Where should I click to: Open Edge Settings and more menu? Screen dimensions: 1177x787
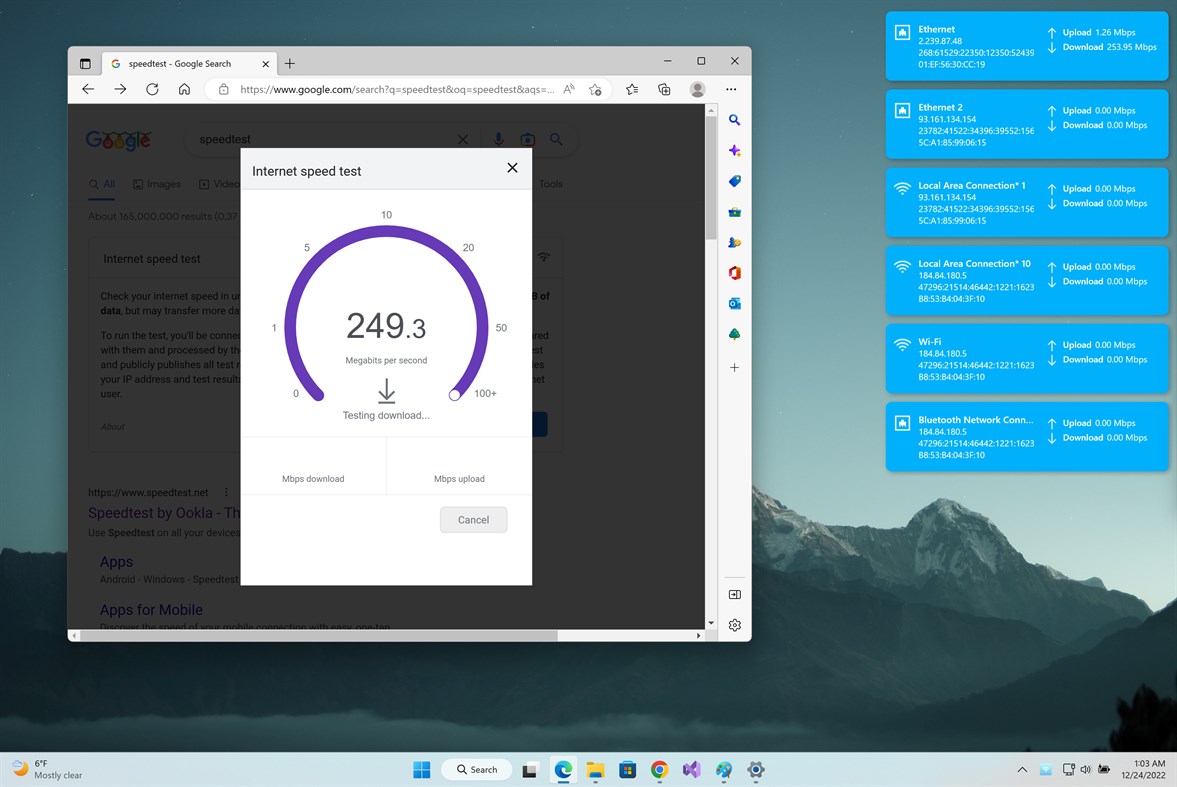(731, 89)
